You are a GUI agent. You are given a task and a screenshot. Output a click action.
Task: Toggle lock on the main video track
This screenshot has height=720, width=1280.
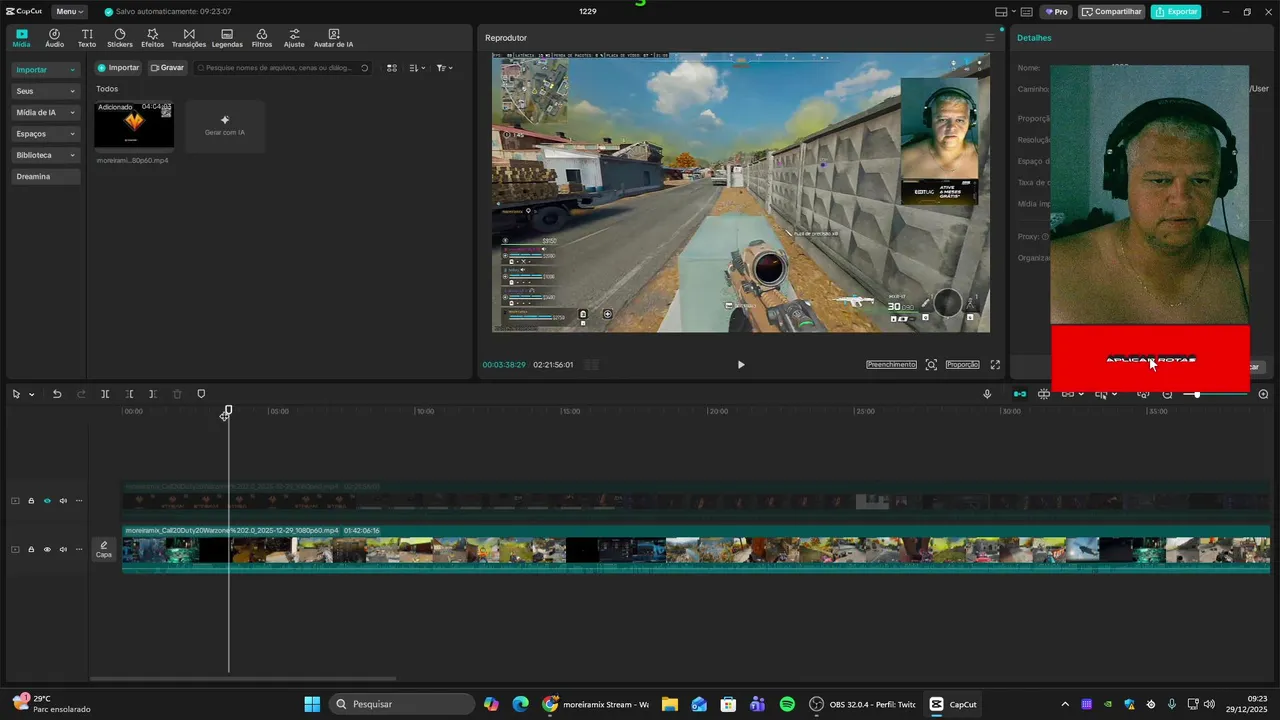click(x=31, y=549)
